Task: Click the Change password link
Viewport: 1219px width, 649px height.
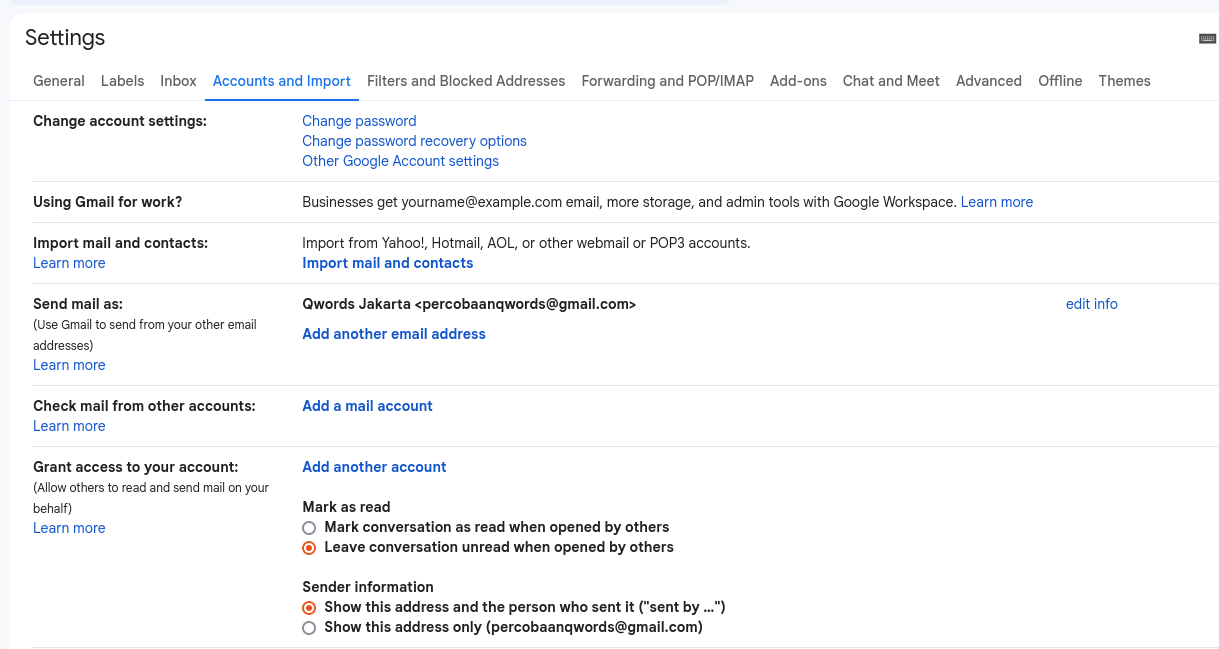Action: click(359, 121)
